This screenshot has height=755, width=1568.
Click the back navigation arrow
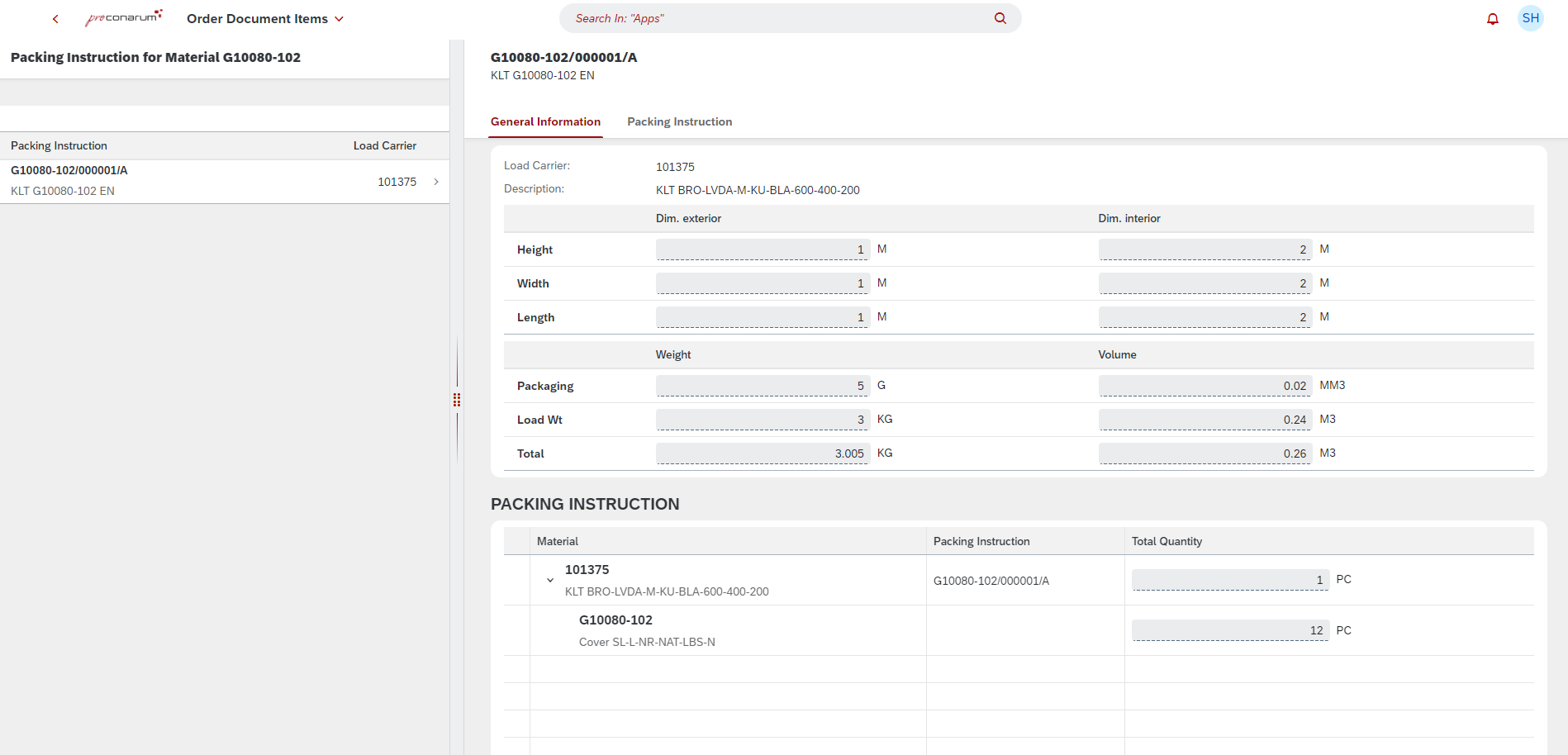click(x=55, y=19)
